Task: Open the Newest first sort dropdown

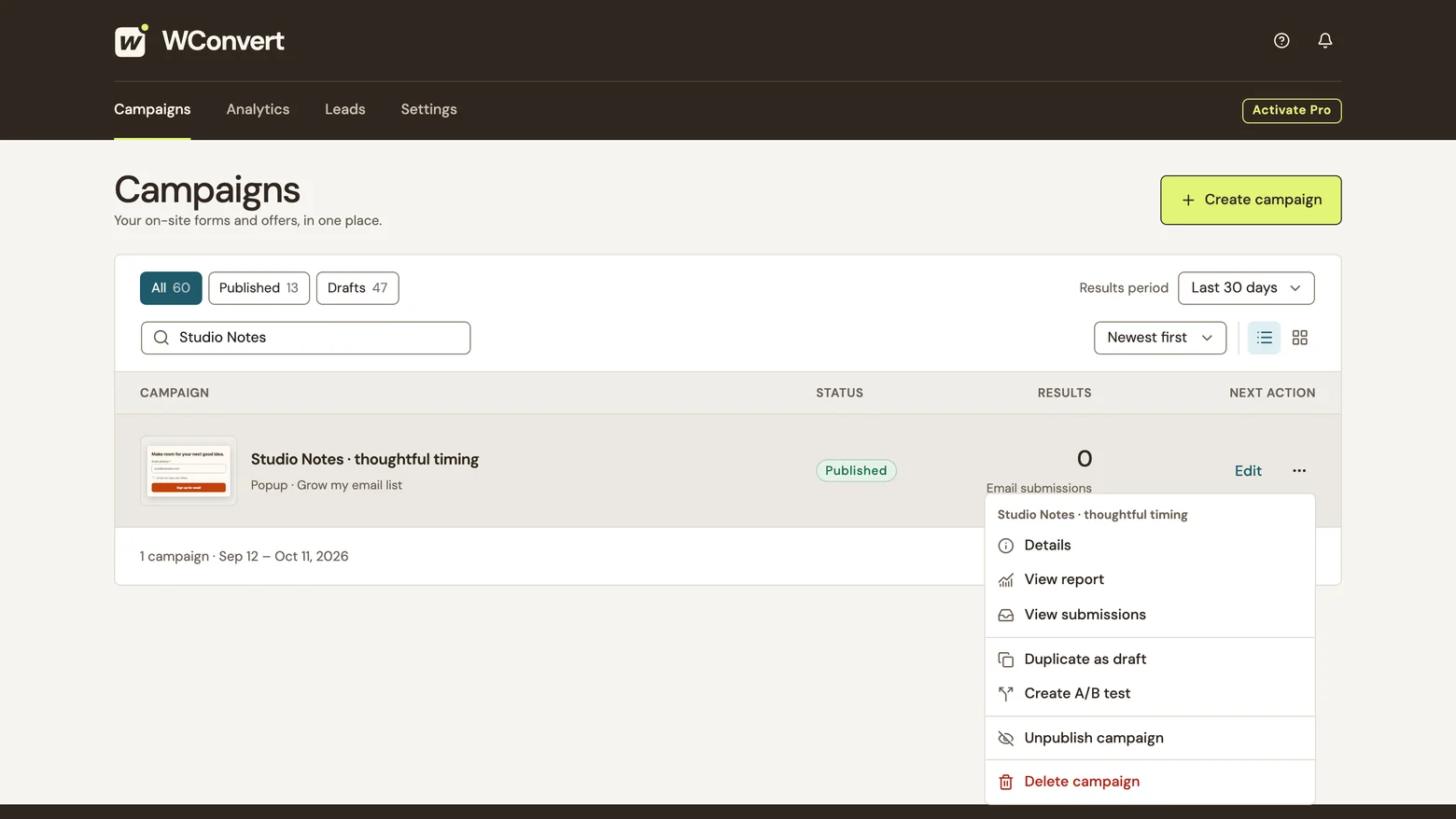Action: [1159, 338]
